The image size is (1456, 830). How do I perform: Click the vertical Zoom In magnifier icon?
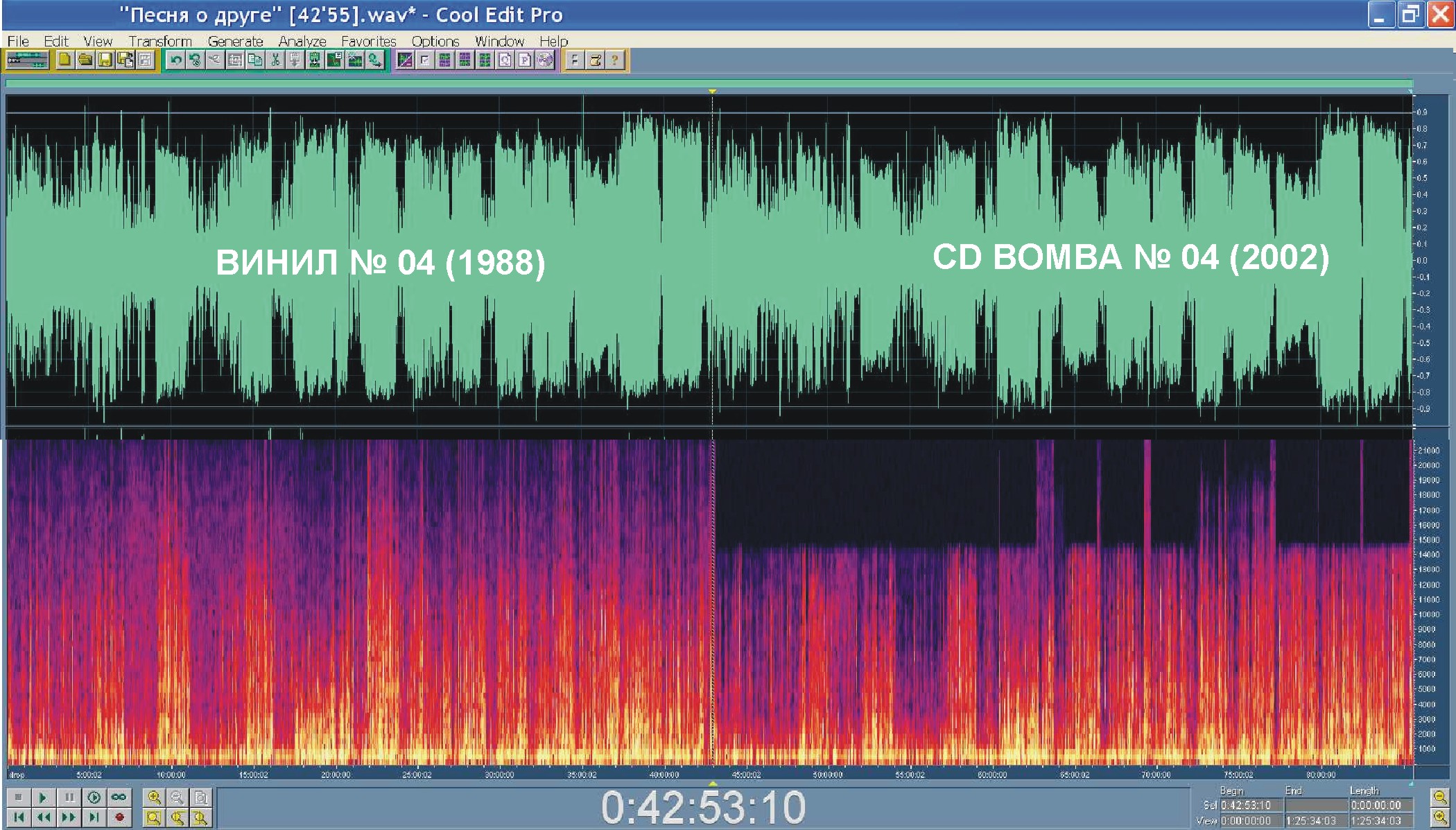click(1440, 818)
